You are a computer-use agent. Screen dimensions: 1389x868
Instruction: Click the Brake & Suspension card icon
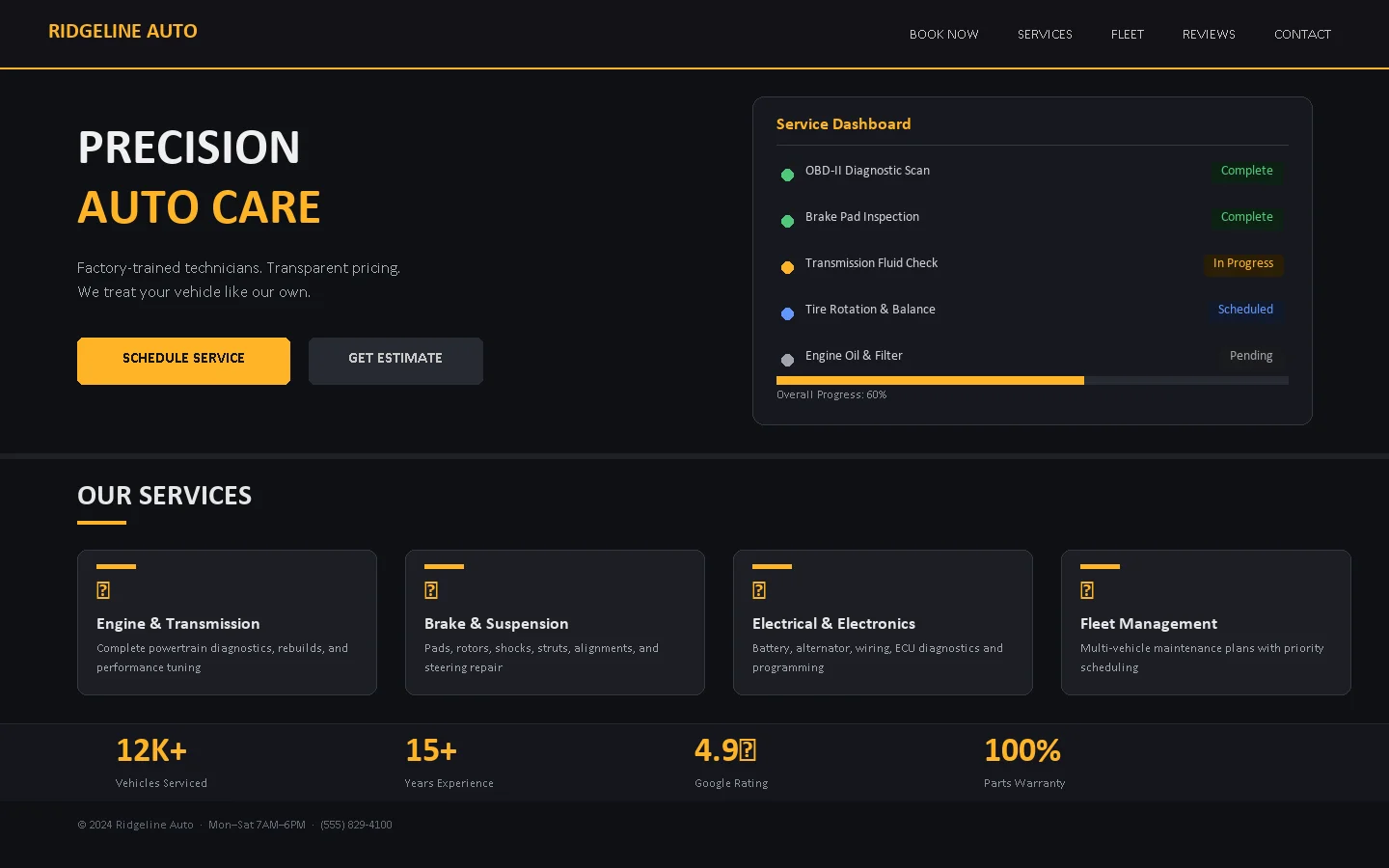tap(431, 590)
